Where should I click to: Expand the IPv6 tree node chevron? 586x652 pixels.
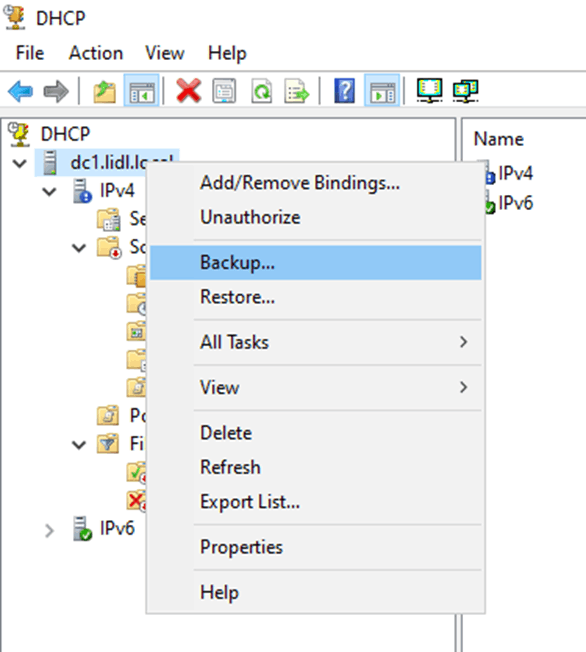[49, 531]
